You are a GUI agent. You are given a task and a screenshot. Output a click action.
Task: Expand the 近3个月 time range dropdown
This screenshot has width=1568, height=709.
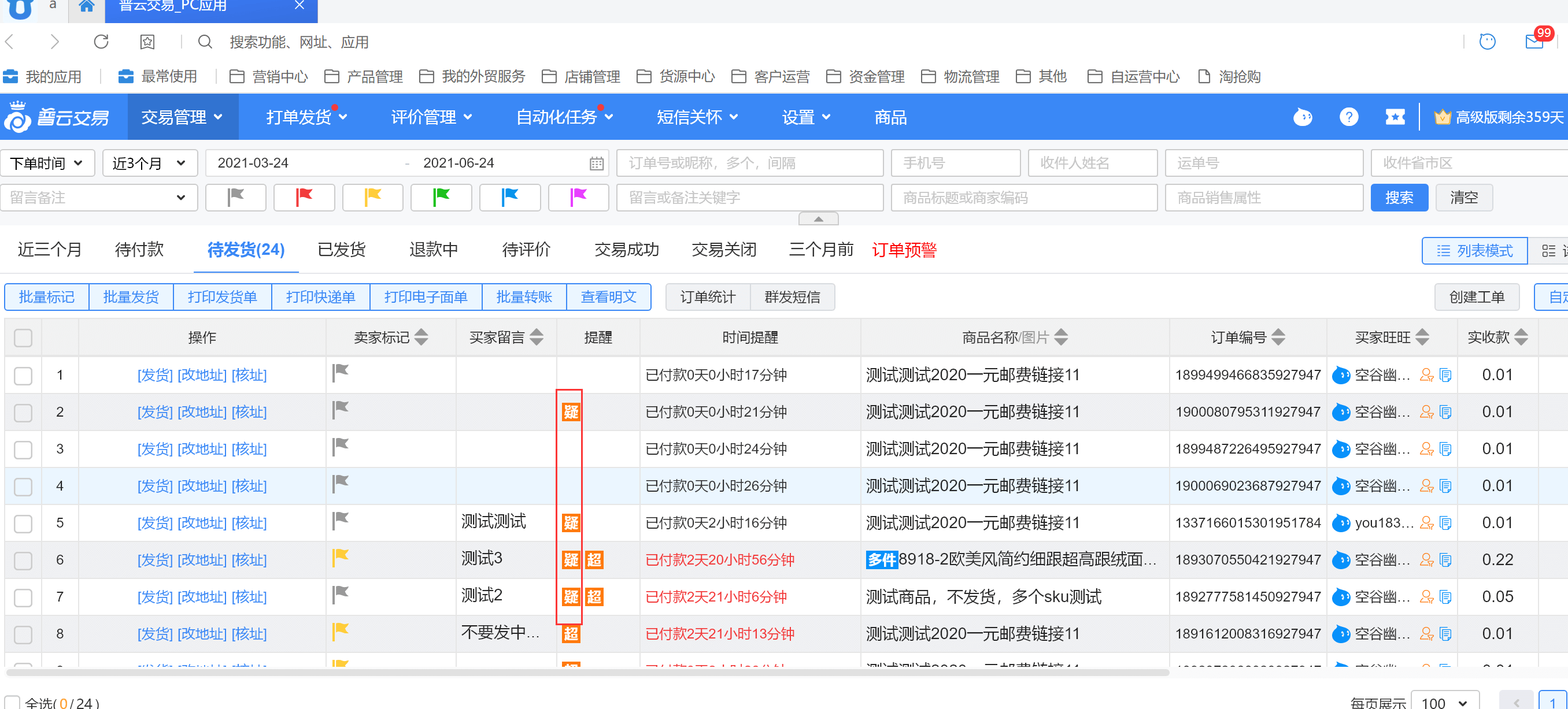coord(149,163)
